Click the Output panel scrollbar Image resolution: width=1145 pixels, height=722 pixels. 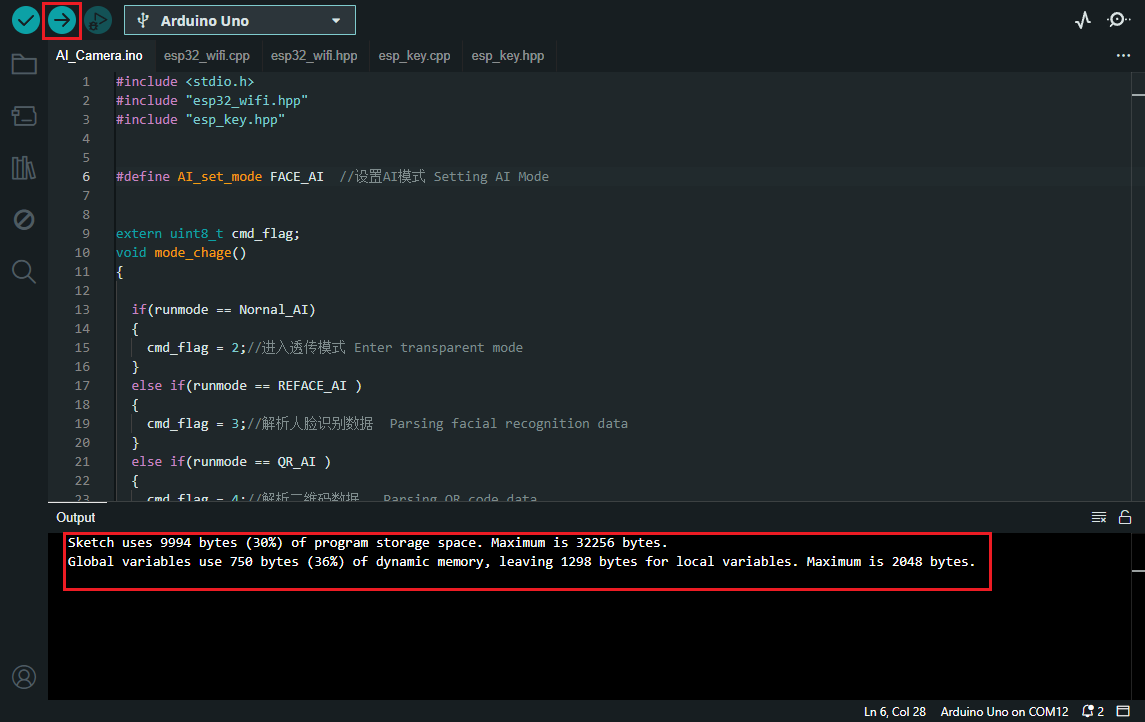coord(1138,616)
